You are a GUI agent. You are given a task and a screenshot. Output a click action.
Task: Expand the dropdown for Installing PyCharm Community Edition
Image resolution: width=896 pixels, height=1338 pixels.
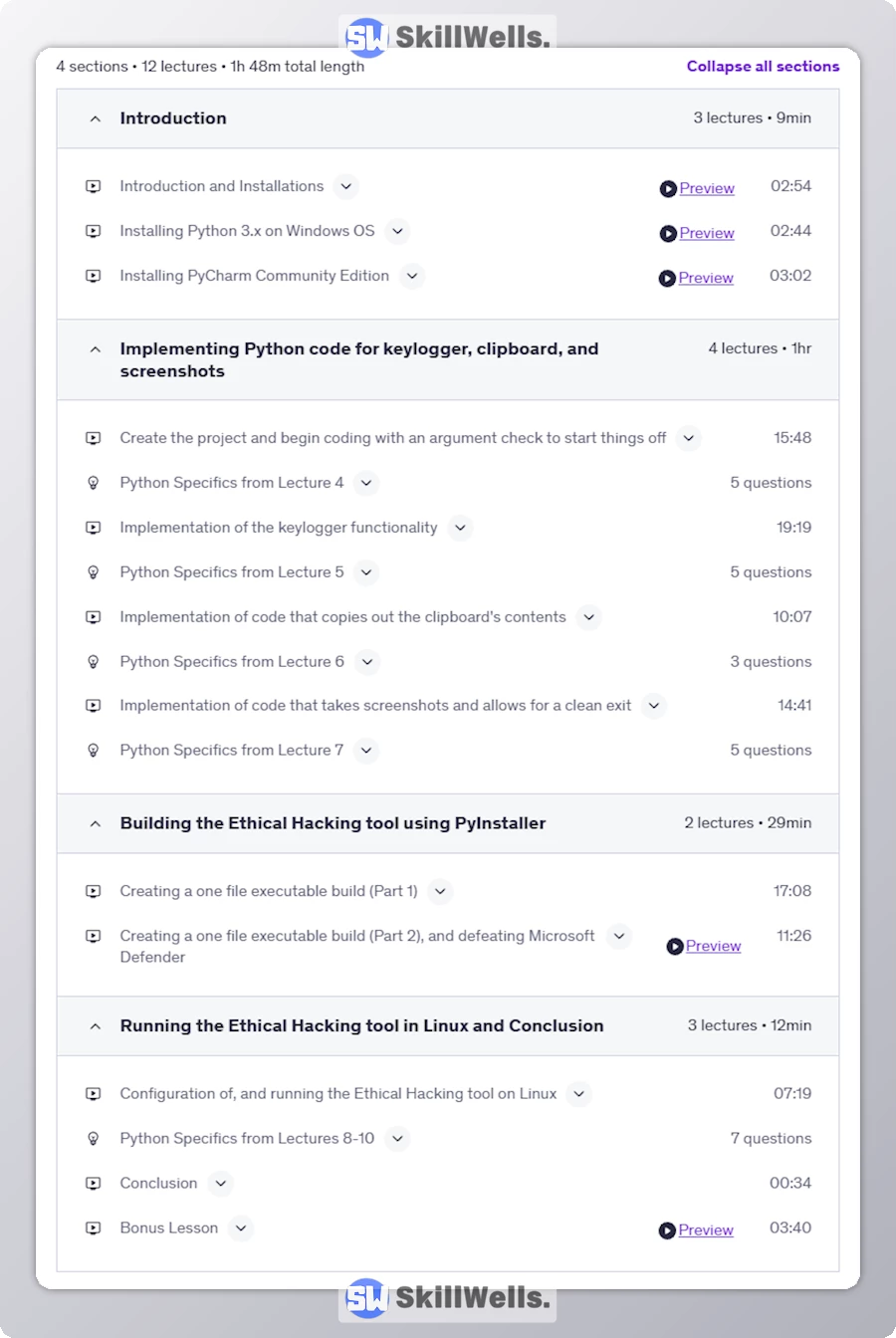click(x=412, y=277)
